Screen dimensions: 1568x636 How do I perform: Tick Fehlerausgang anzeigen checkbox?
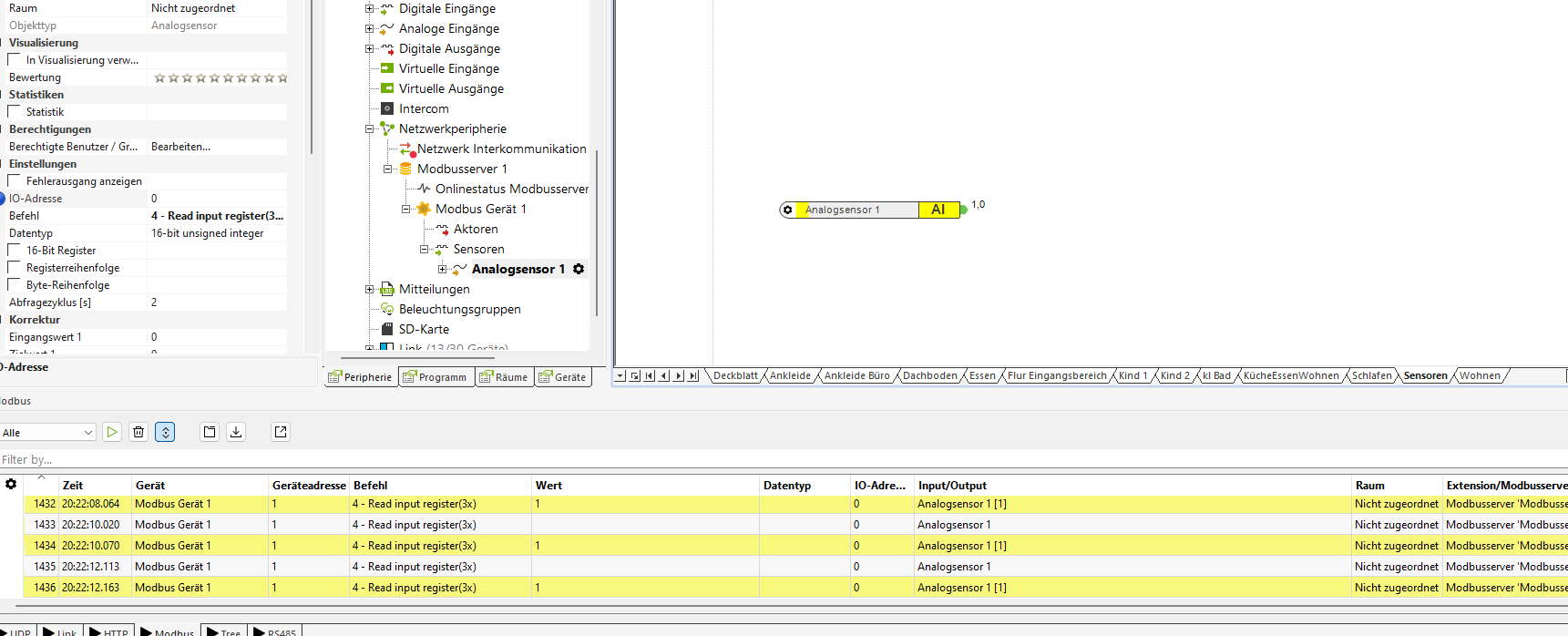pos(14,180)
